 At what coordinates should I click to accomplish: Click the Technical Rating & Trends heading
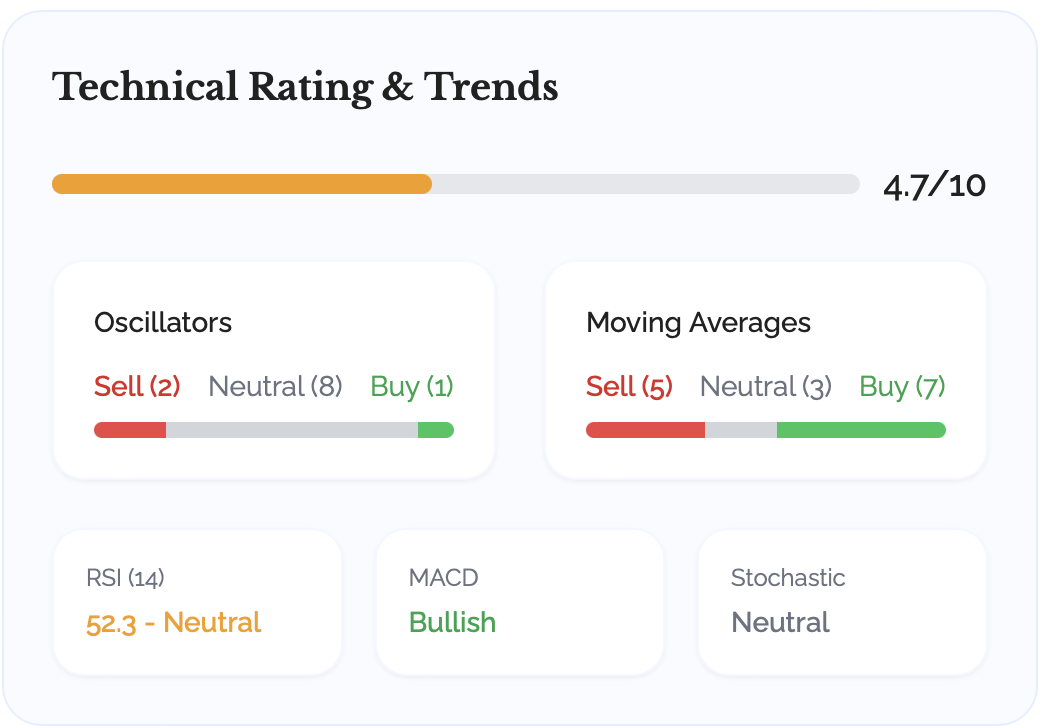pyautogui.click(x=305, y=87)
